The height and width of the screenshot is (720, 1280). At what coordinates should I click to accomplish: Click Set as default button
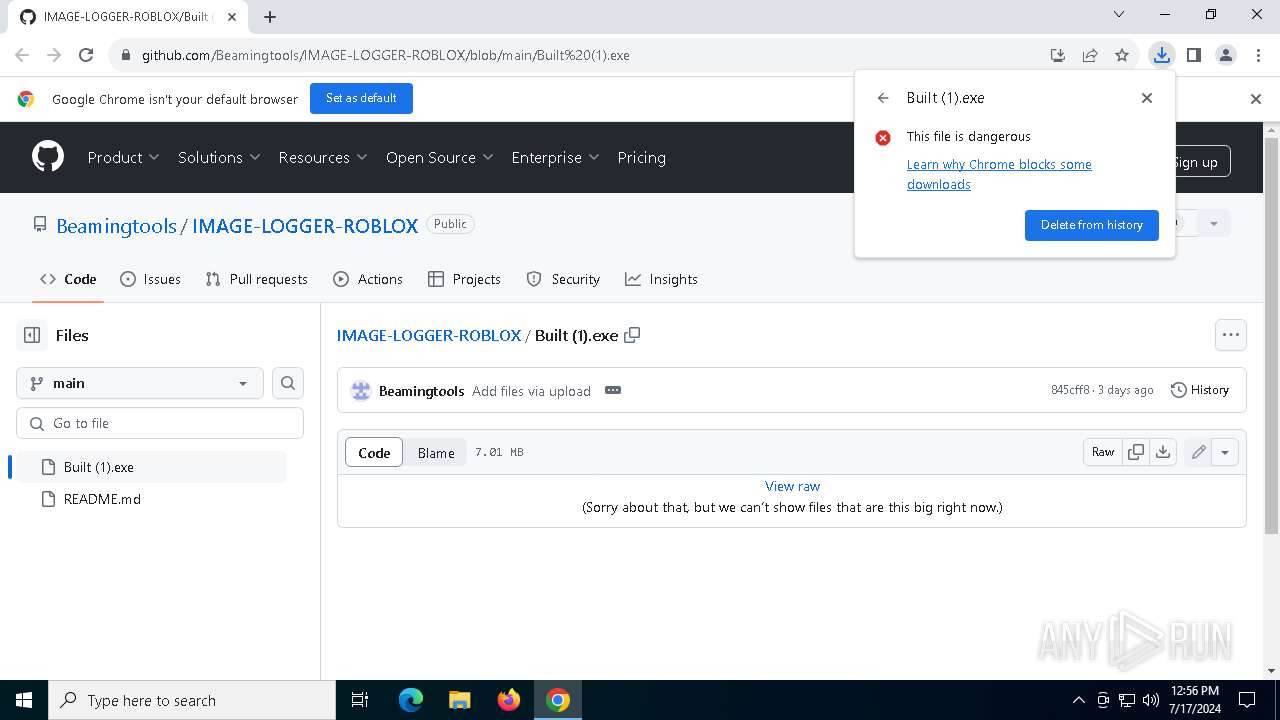(361, 98)
